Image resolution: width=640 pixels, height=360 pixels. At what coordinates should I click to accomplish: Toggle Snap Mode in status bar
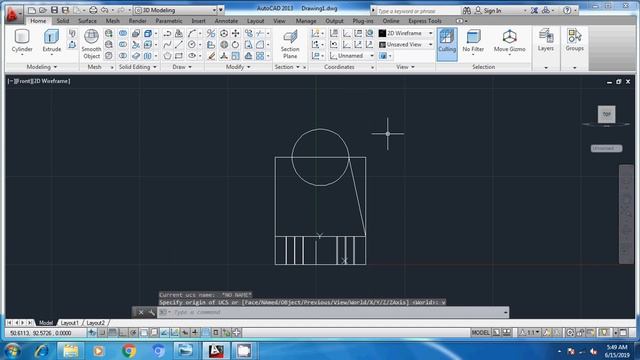(x=102, y=333)
